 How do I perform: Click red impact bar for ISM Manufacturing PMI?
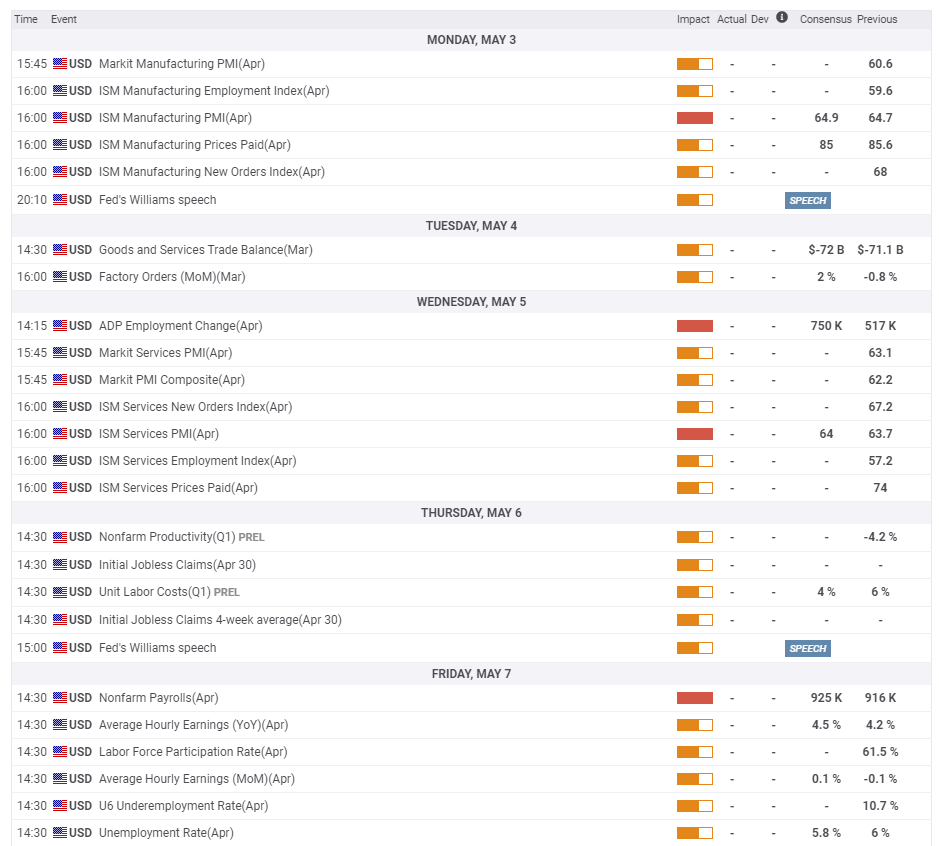click(694, 118)
